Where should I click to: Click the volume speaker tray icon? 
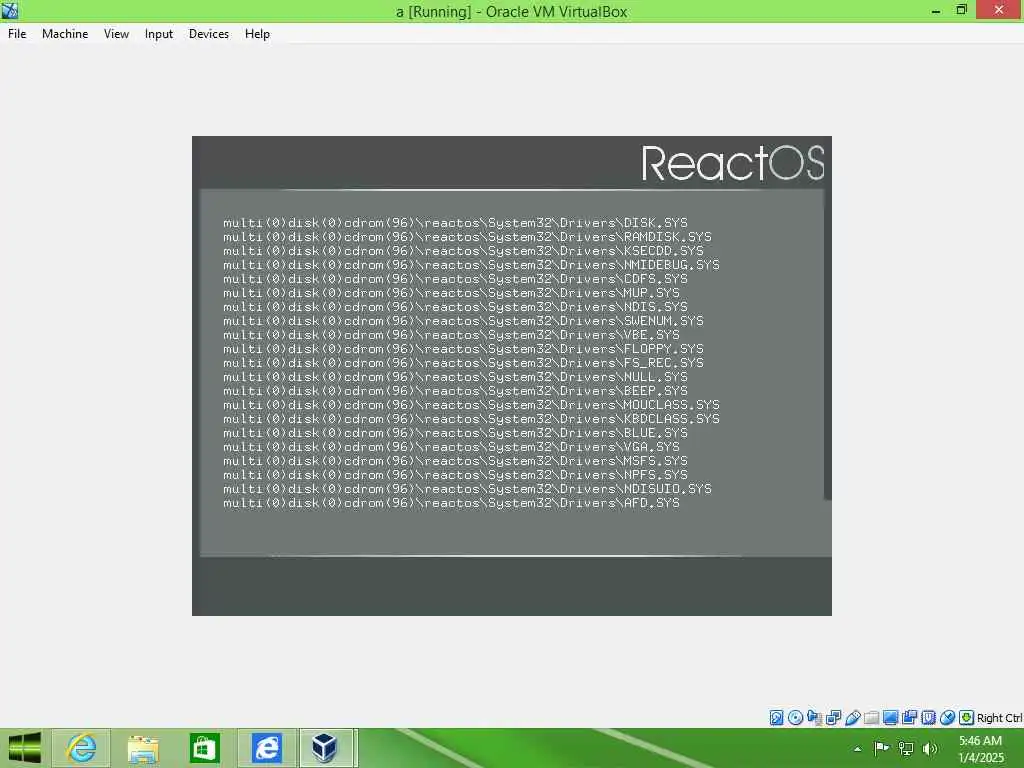[930, 748]
